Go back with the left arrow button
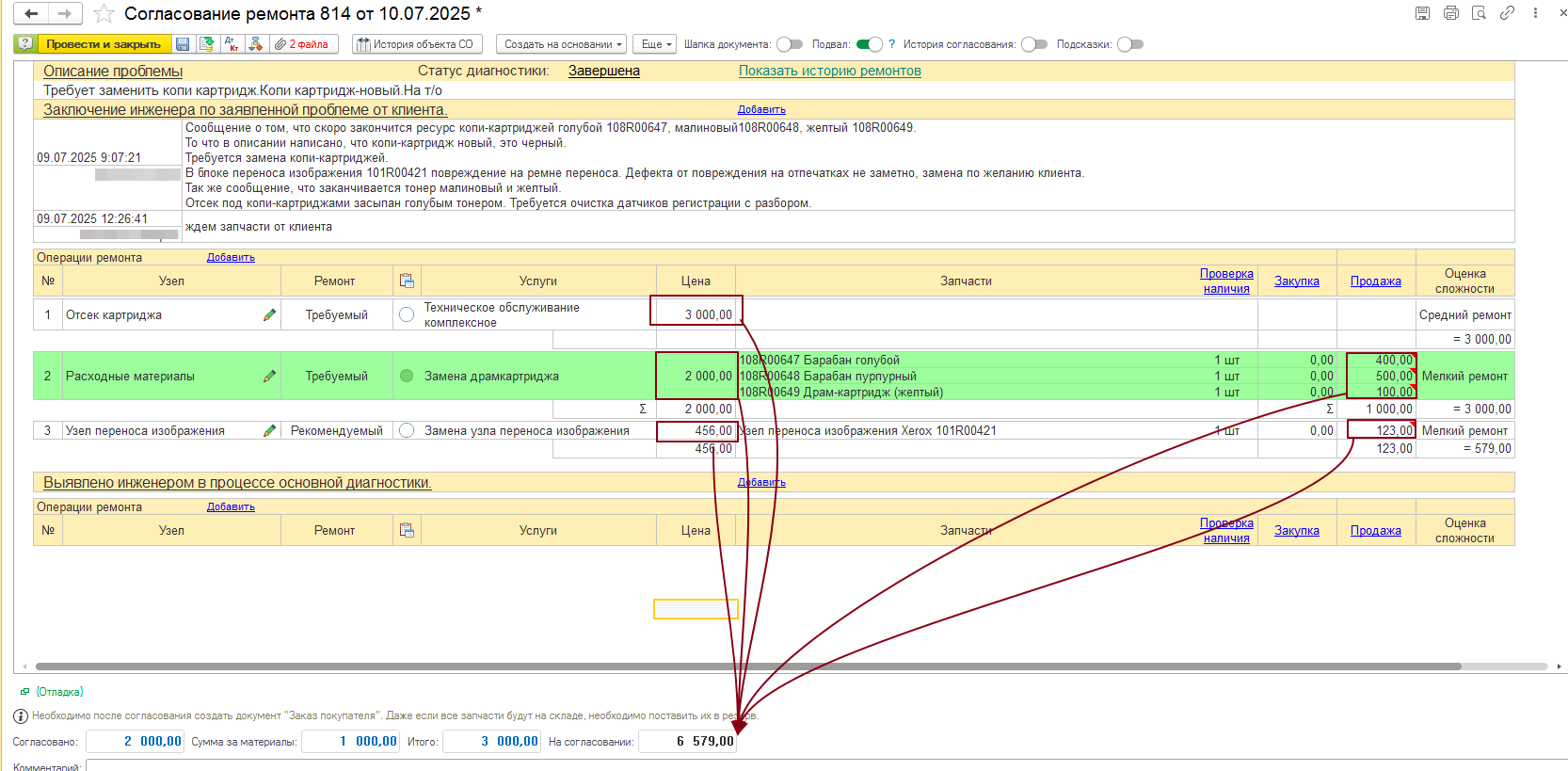Viewport: 1568px width, 771px height. point(31,13)
